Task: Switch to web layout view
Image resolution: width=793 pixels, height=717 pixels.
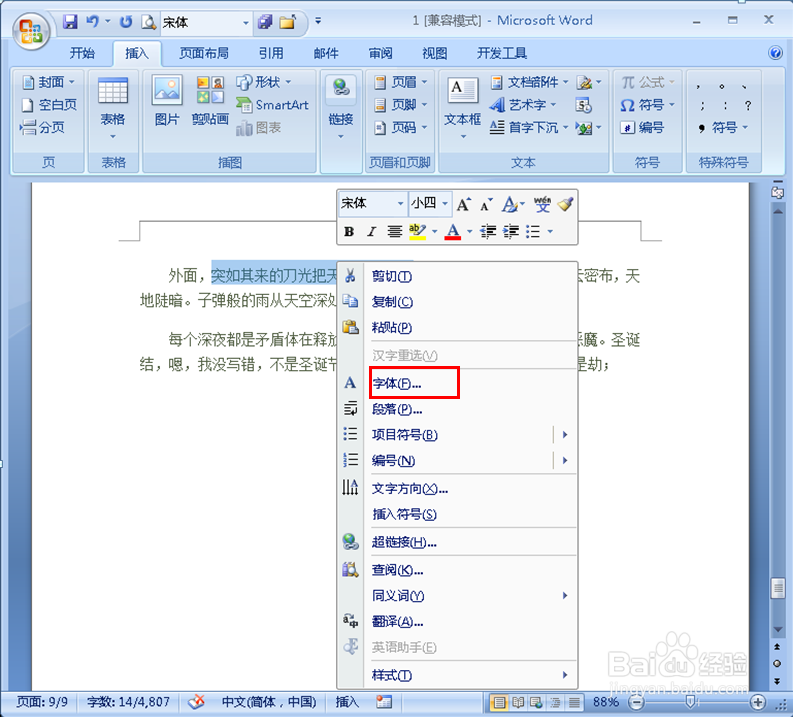Action: pos(536,702)
